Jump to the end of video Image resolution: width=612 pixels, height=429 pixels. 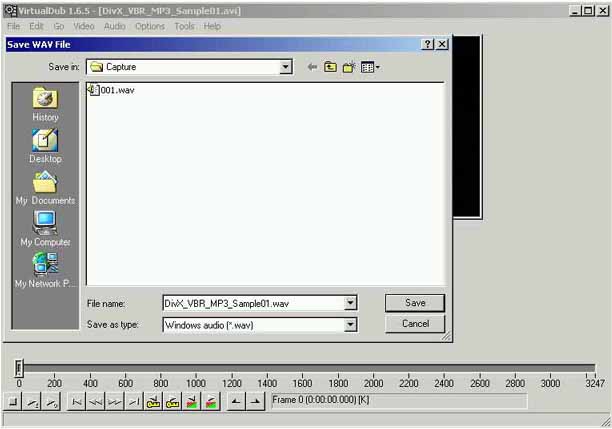click(x=134, y=401)
